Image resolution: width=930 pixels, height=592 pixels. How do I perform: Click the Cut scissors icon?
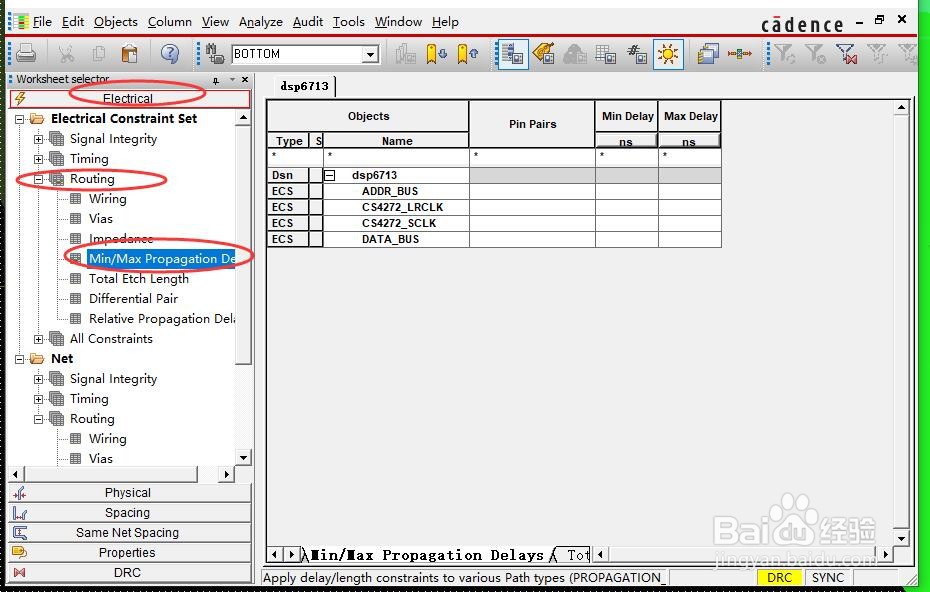[x=66, y=54]
